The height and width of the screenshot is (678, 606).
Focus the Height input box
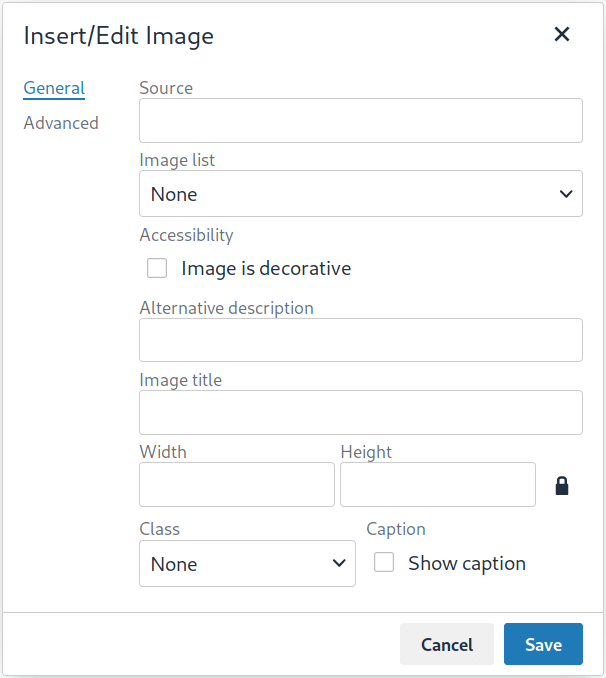click(438, 485)
